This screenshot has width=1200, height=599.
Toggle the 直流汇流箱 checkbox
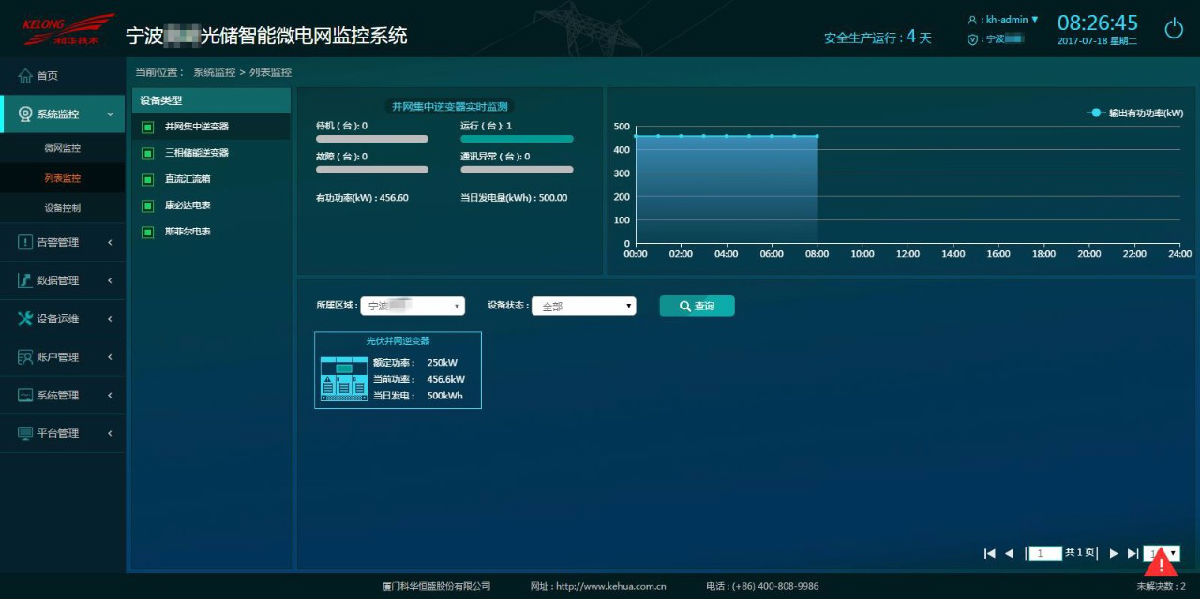147,179
